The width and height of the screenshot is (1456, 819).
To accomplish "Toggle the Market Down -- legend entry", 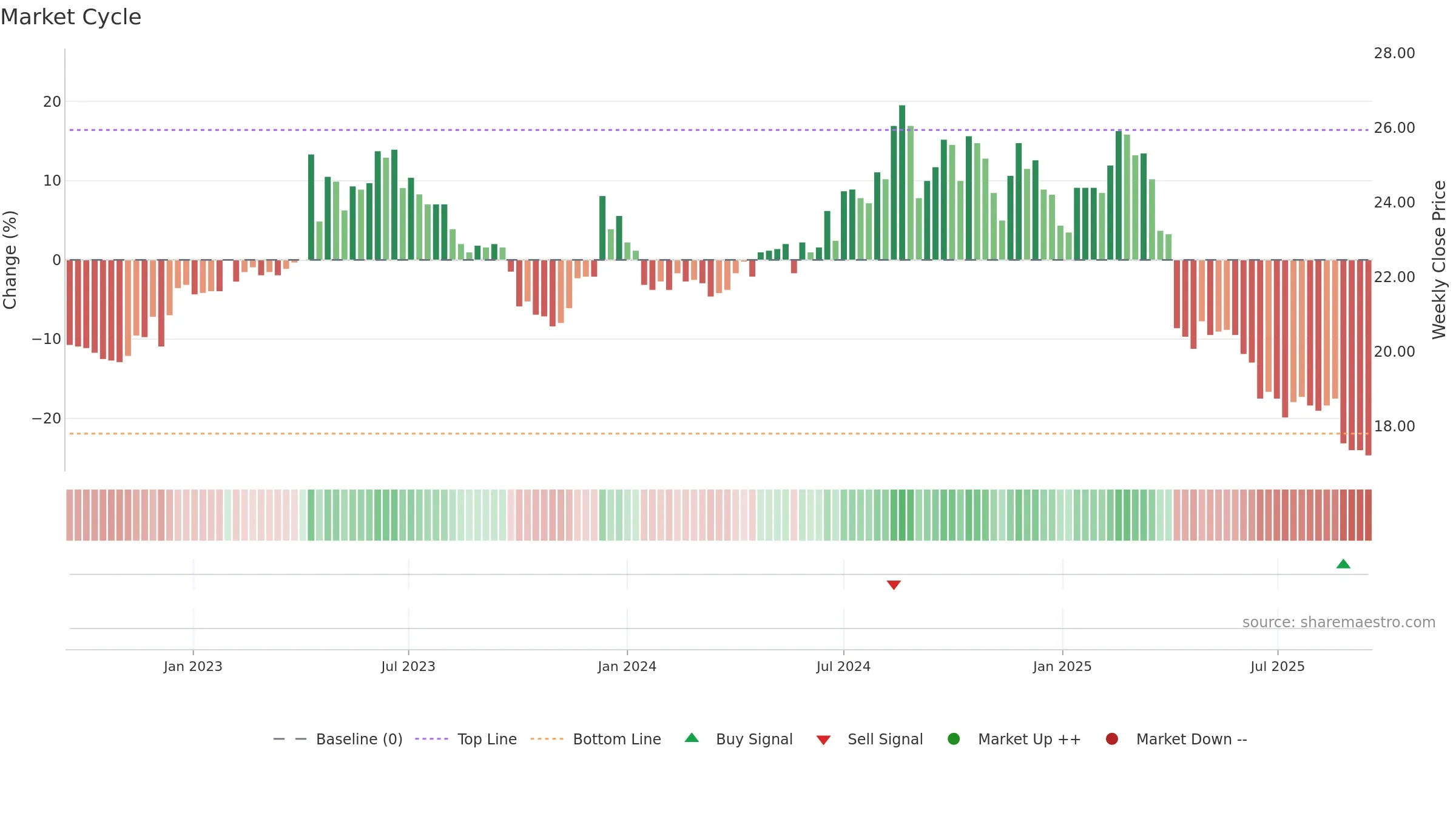I will click(x=1176, y=739).
